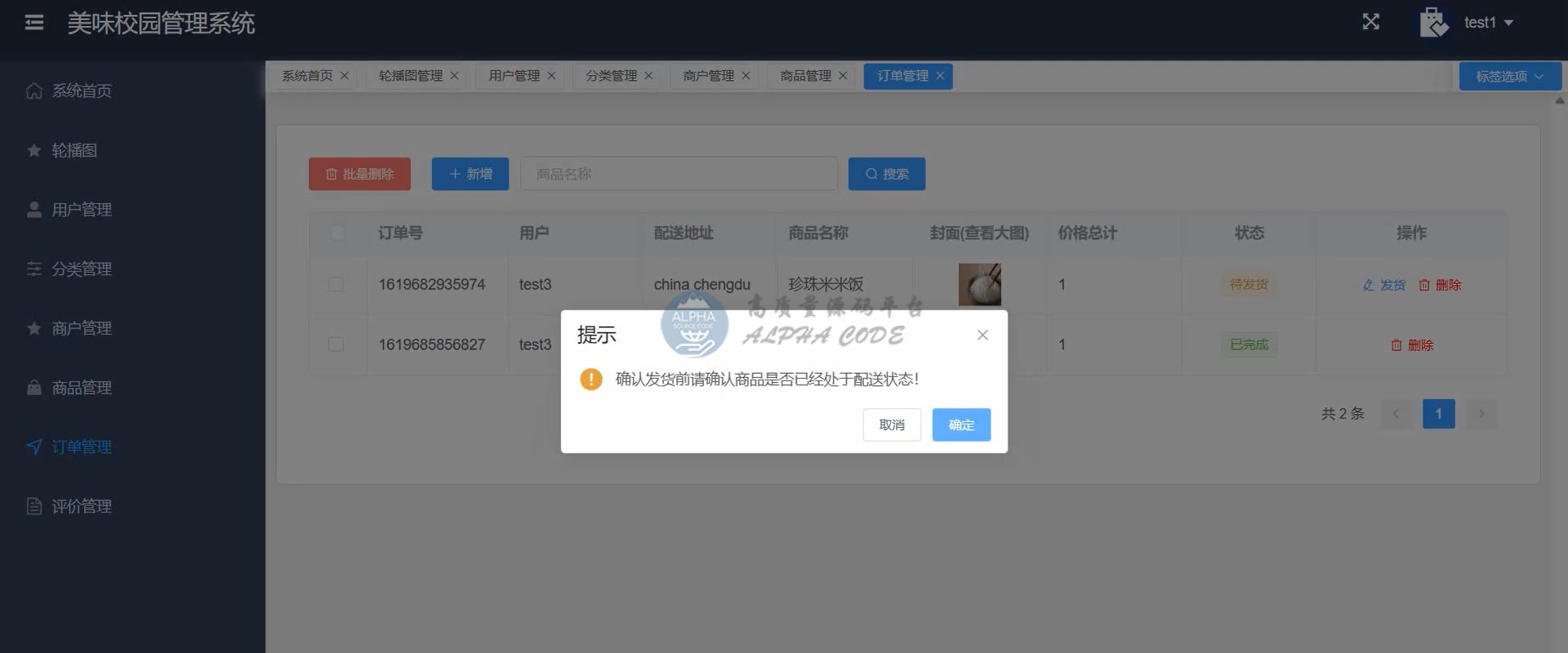Viewport: 1568px width, 653px height.
Task: Go to next page with right chevron
Action: [1481, 414]
